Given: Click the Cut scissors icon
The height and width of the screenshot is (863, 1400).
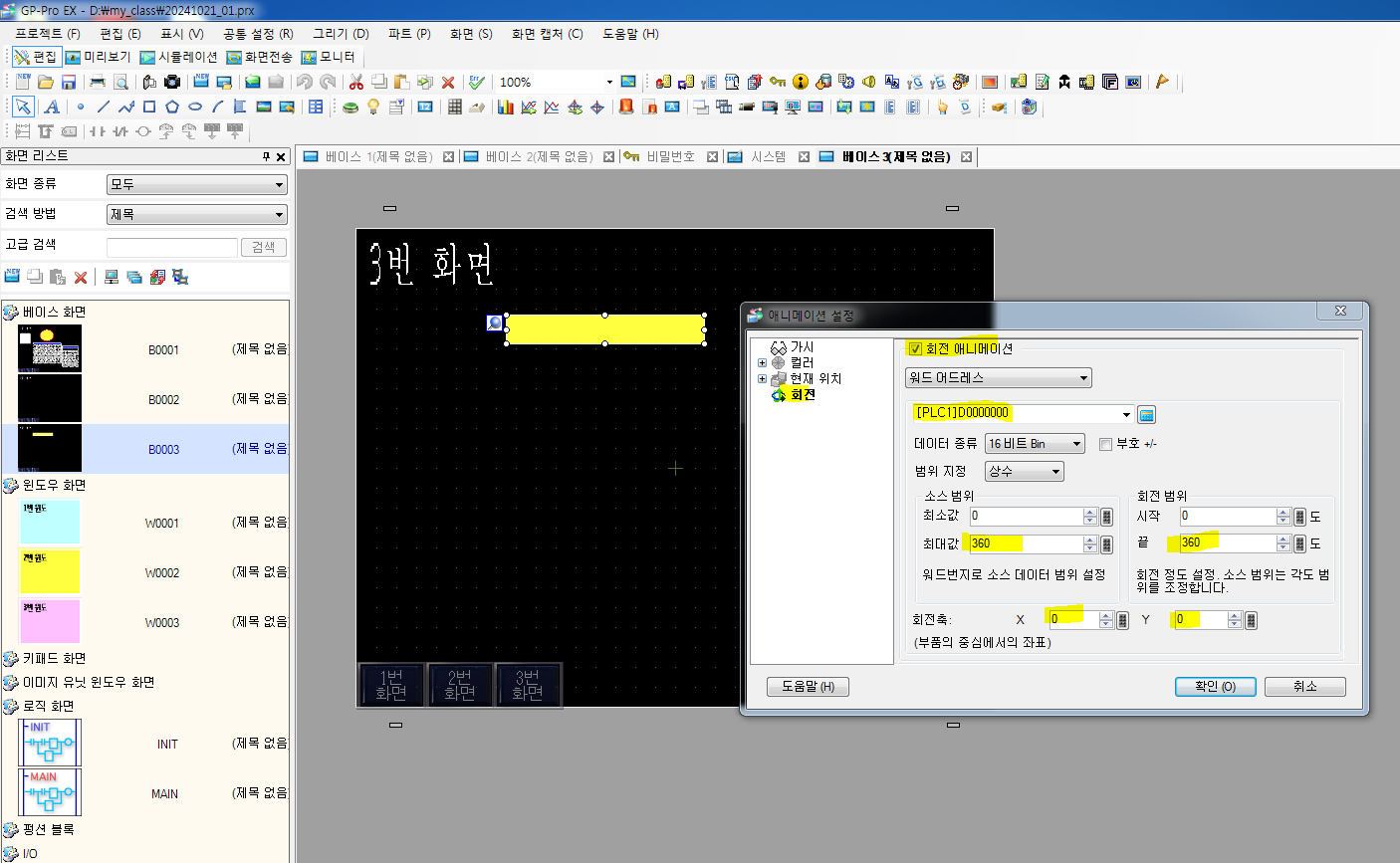Looking at the screenshot, I should click(x=355, y=82).
